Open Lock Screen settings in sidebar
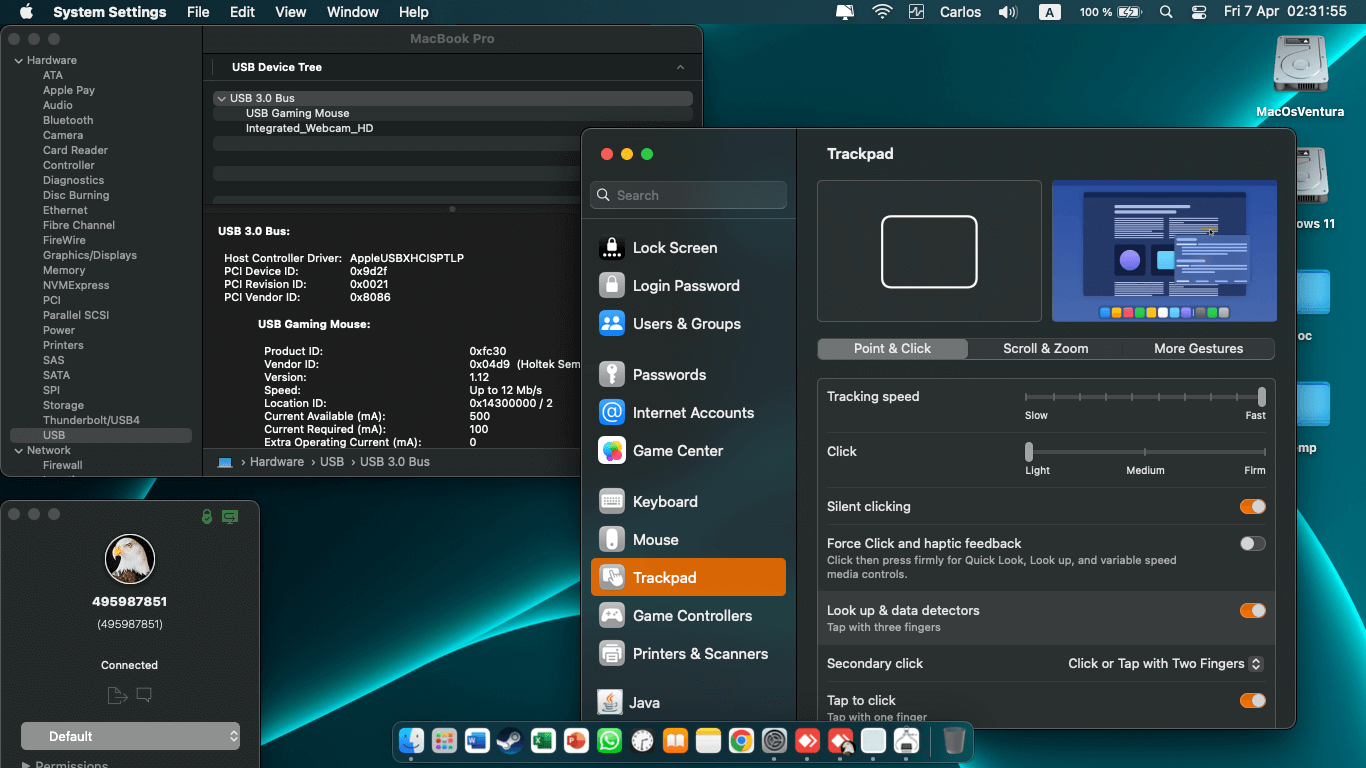The height and width of the screenshot is (768, 1366). tap(688, 248)
